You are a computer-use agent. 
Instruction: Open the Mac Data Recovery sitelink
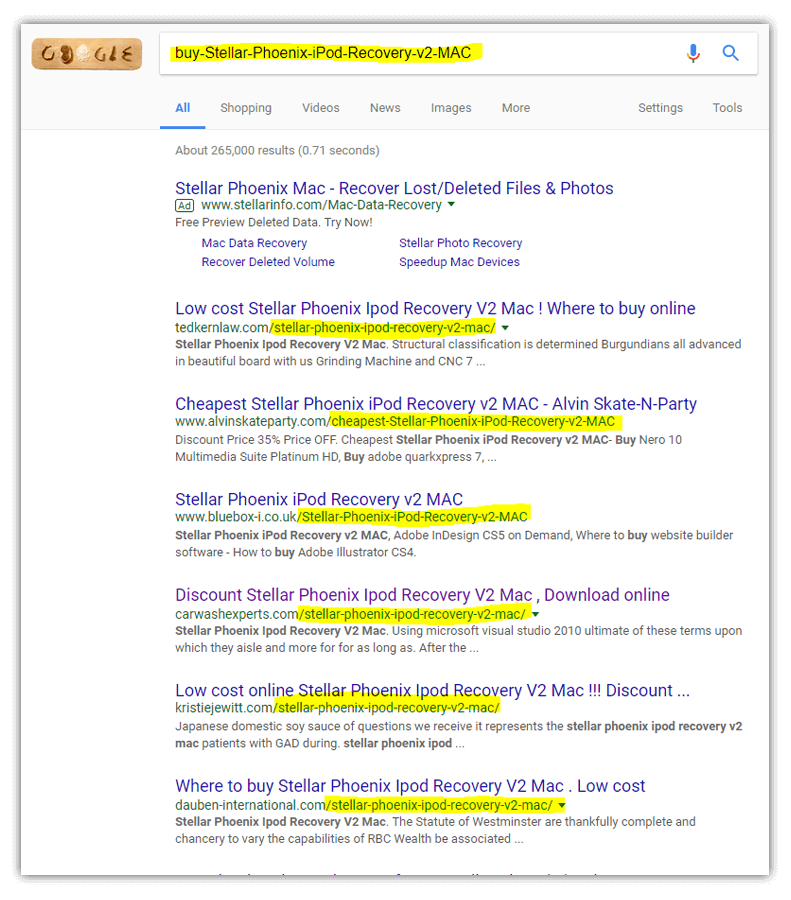click(x=254, y=243)
